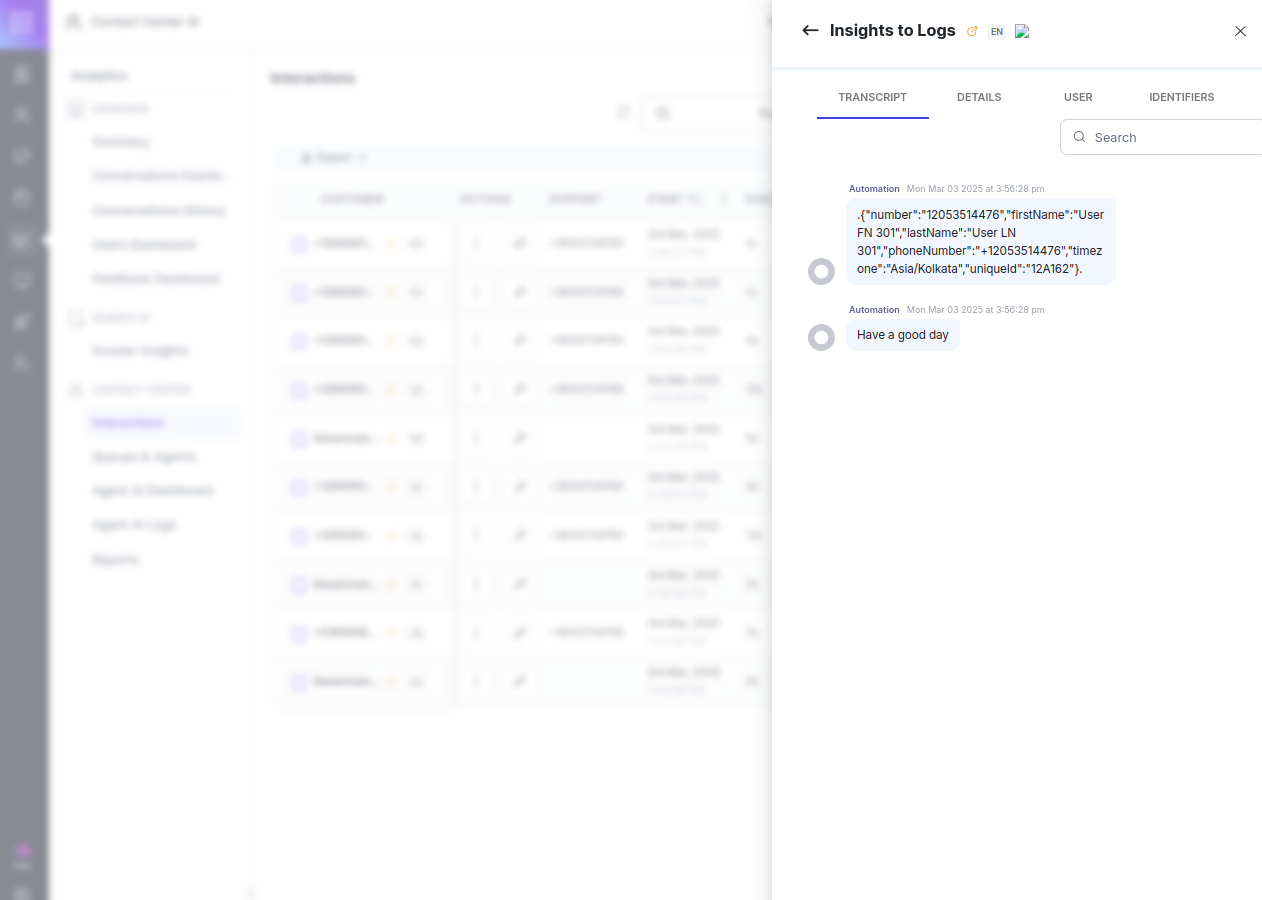The height and width of the screenshot is (900, 1262).
Task: Select the Have a good day message
Action: (x=902, y=335)
